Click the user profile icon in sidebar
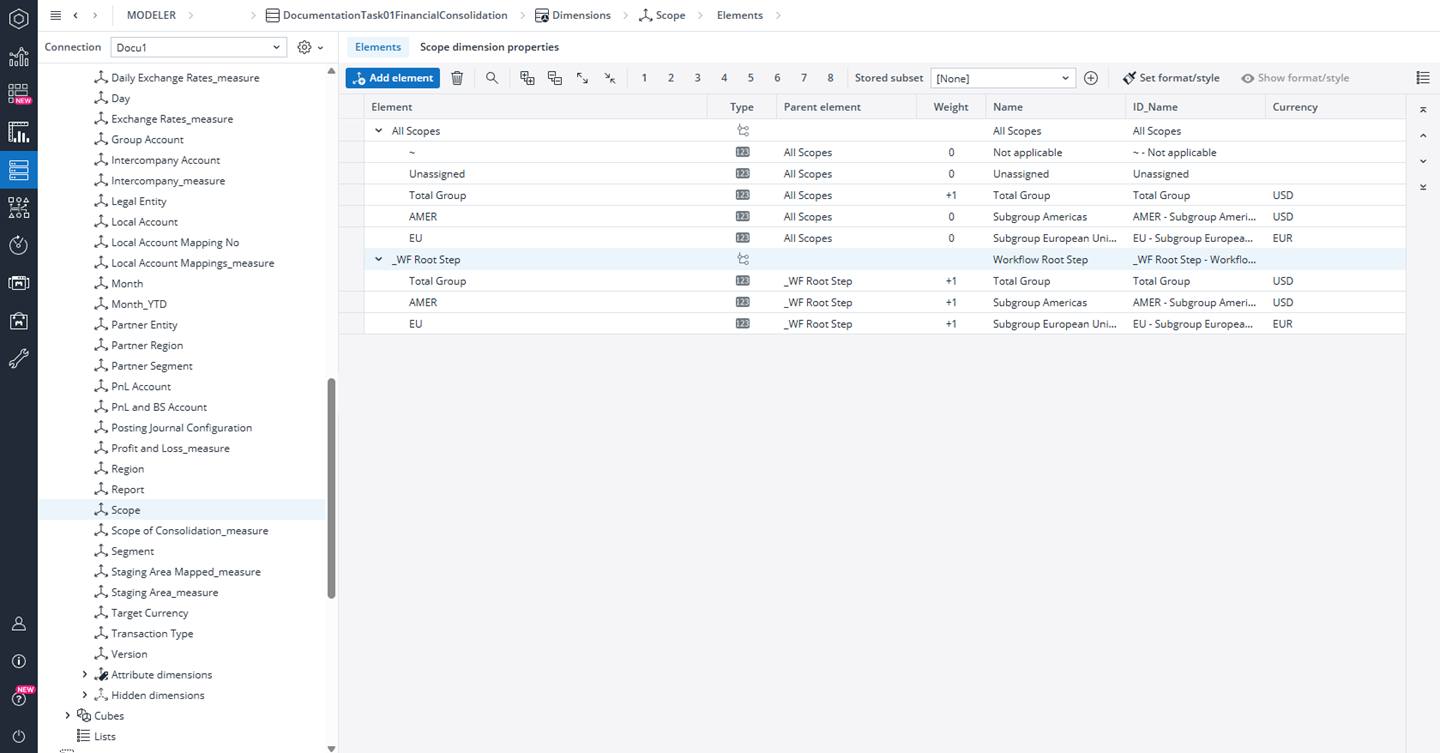Viewport: 1440px width, 753px height. 18,623
